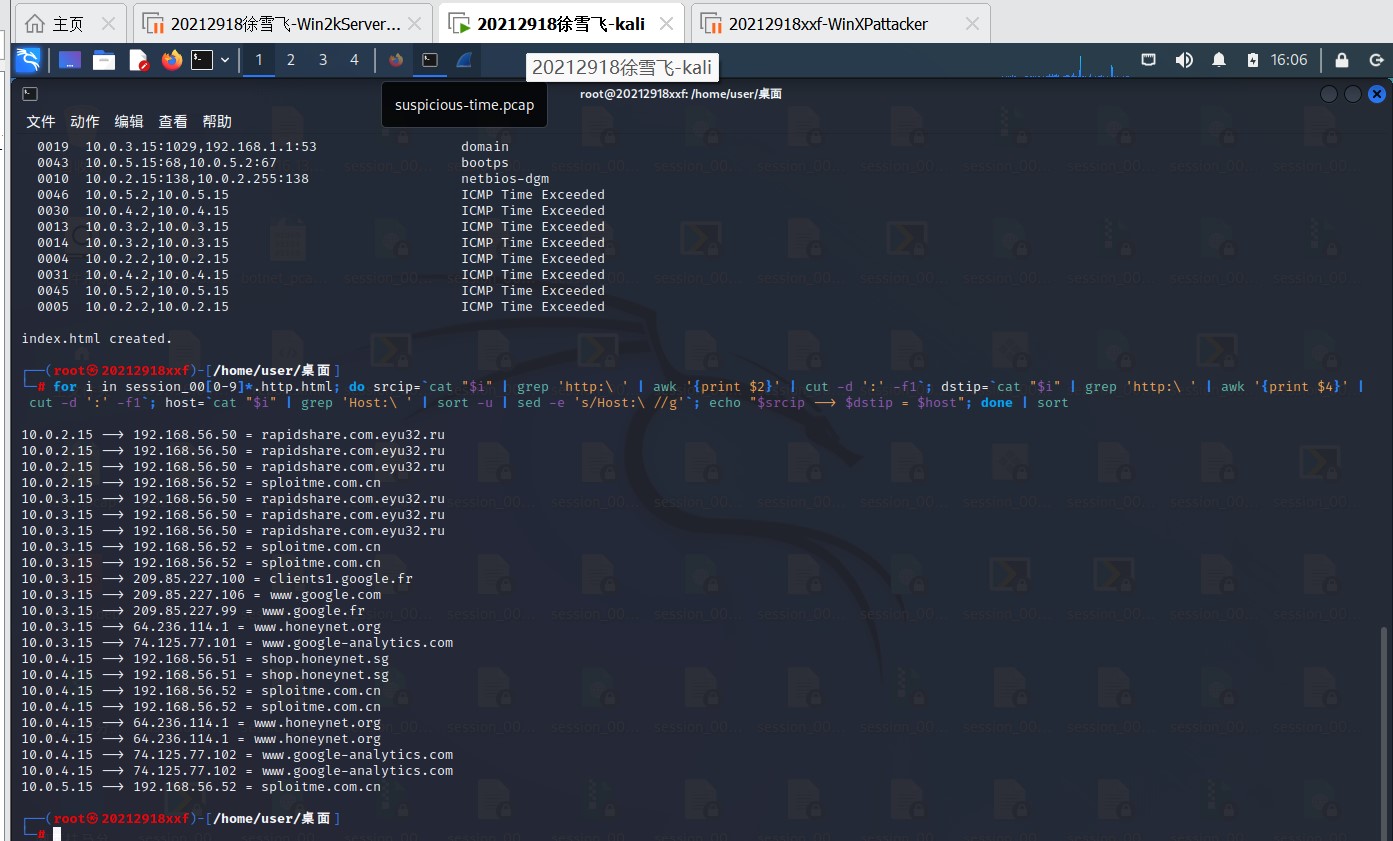Open the file manager from the panel

(104, 60)
